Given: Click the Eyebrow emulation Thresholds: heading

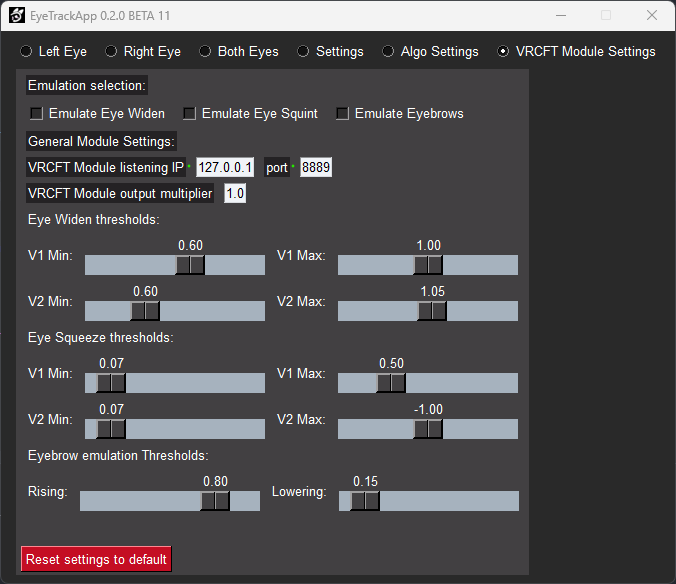Looking at the screenshot, I should (x=118, y=455).
